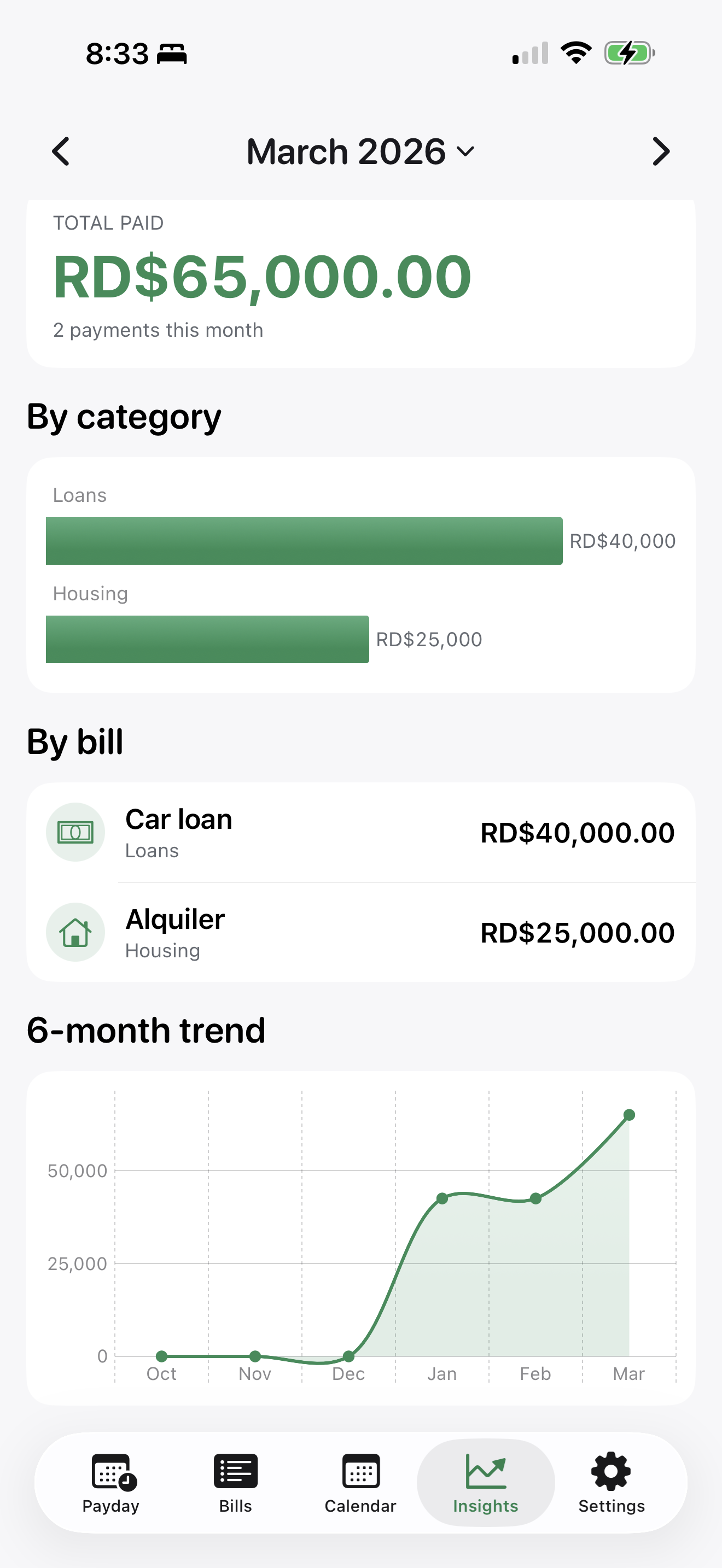
Task: Tap the Housing category bar
Action: [x=207, y=639]
